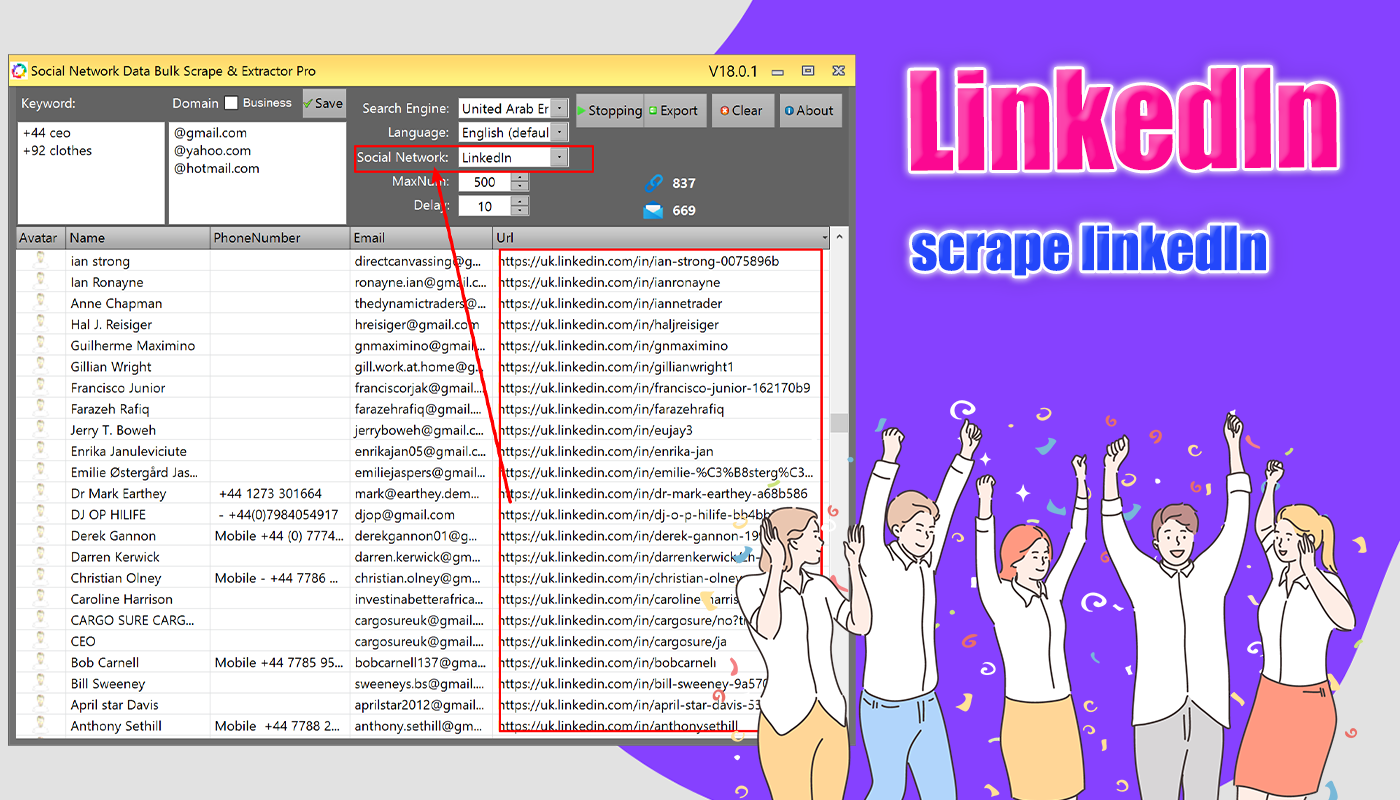Image resolution: width=1400 pixels, height=800 pixels.
Task: Select Christian Olney's avatar icon
Action: tap(41, 577)
